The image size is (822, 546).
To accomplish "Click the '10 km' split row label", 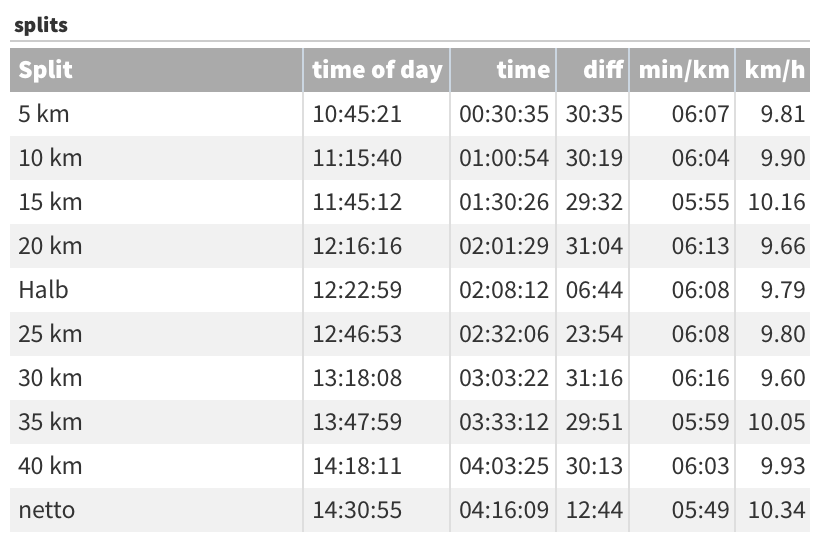I will coord(50,158).
